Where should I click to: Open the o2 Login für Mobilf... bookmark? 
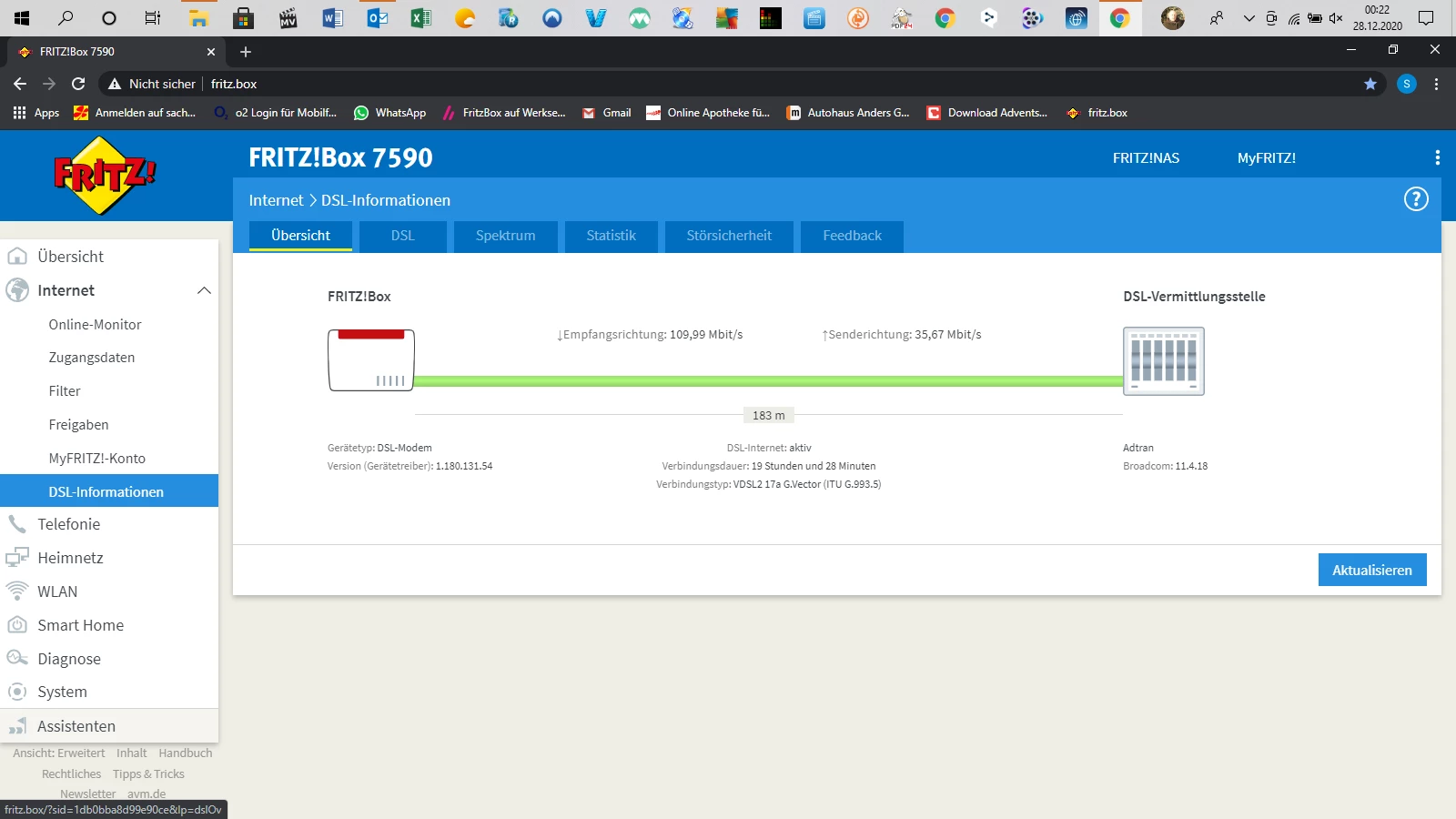(x=276, y=113)
